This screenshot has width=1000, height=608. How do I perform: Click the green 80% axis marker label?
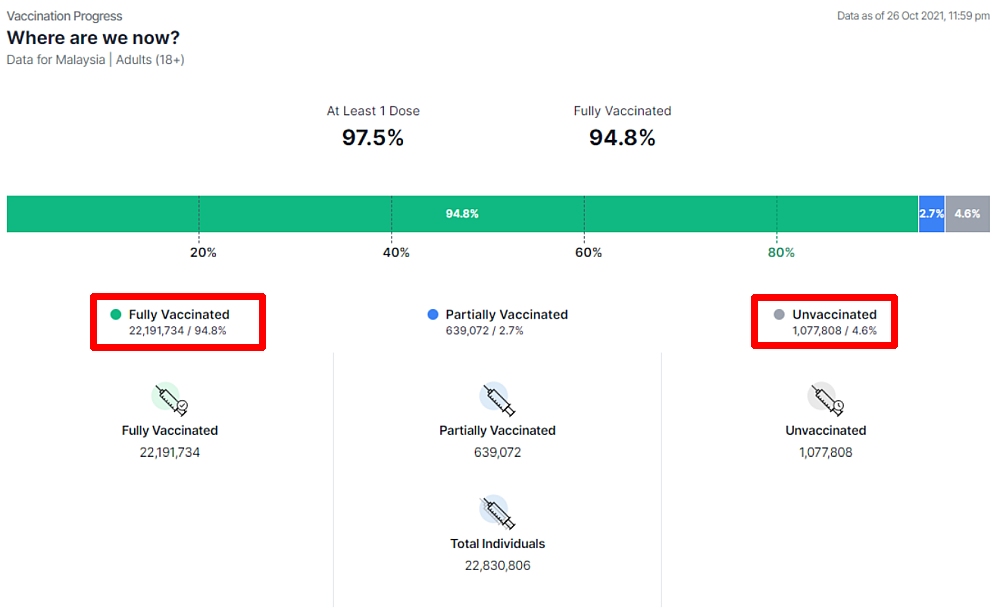pos(781,253)
